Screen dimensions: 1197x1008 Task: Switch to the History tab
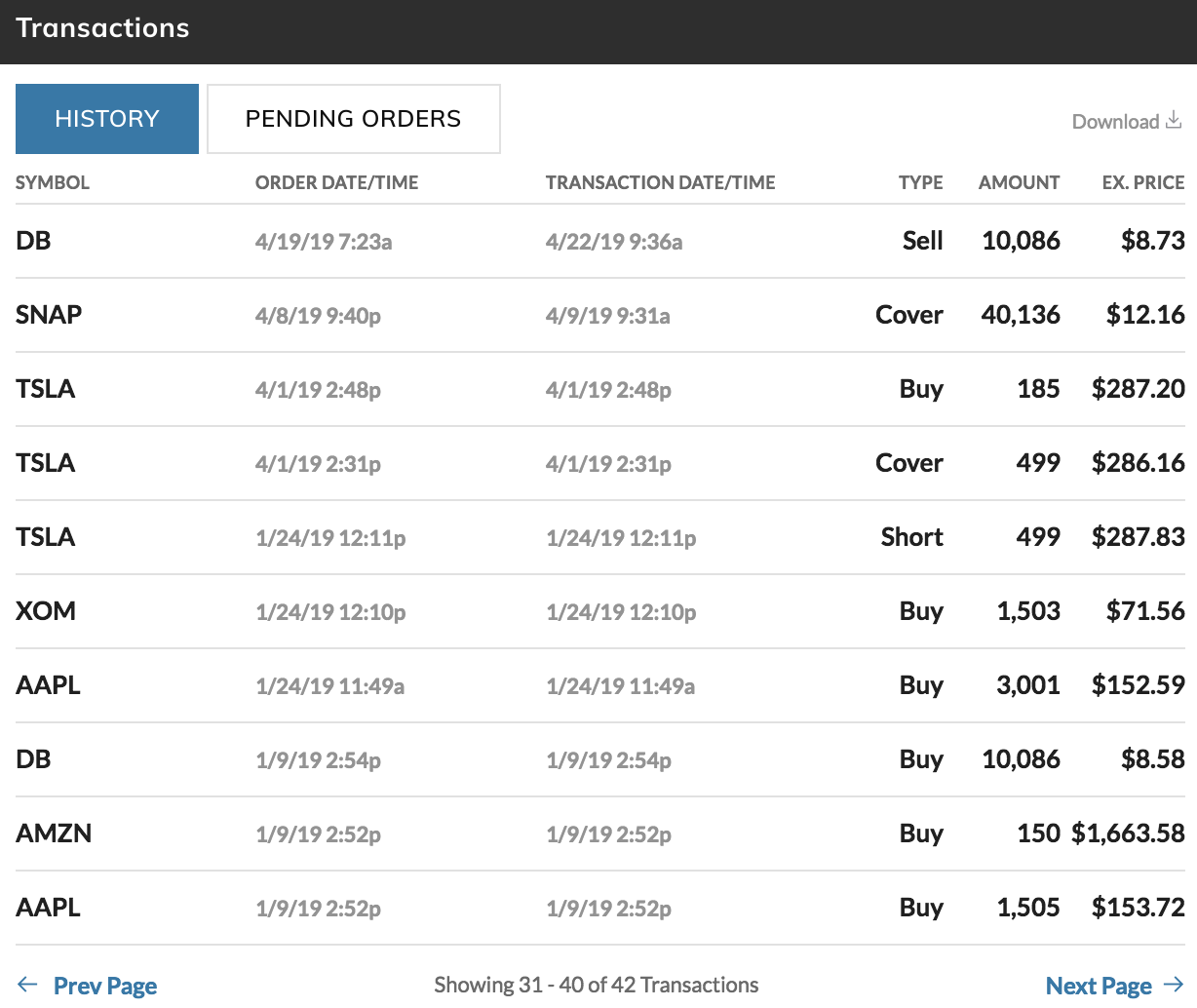(107, 119)
